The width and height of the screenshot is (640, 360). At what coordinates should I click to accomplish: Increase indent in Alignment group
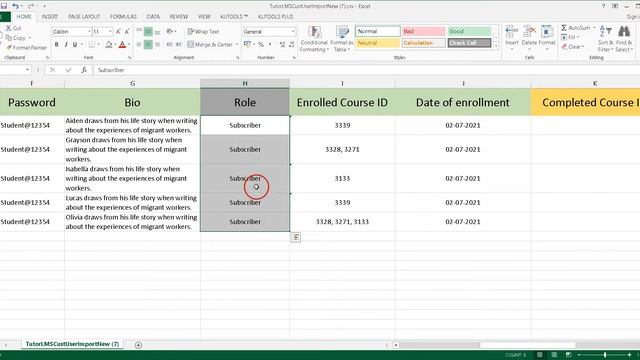point(179,44)
